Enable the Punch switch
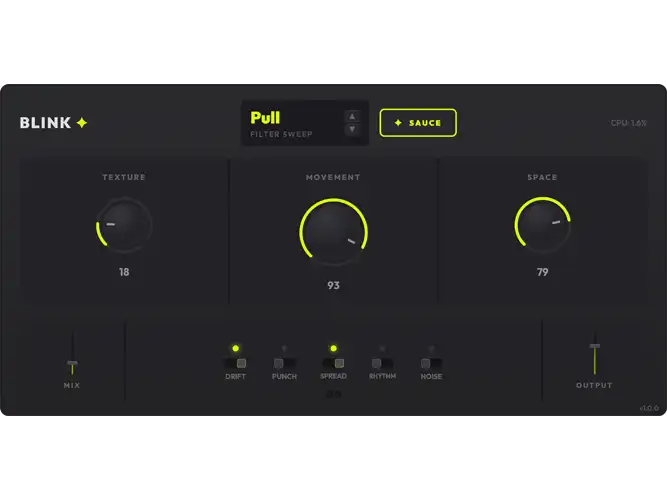 click(284, 363)
